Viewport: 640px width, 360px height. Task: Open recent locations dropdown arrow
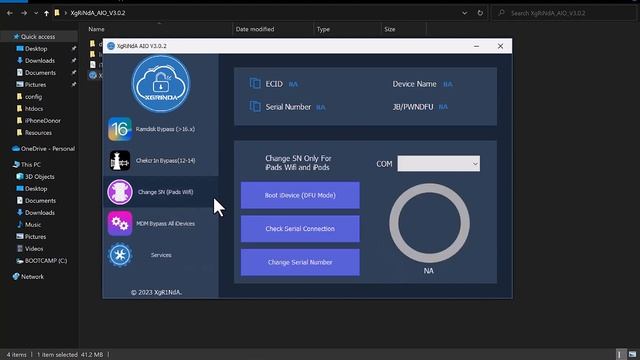(x=36, y=13)
